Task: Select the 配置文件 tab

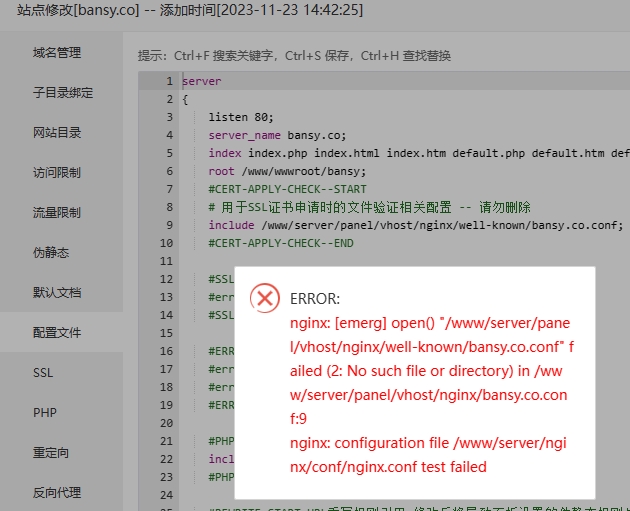Action: click(57, 333)
